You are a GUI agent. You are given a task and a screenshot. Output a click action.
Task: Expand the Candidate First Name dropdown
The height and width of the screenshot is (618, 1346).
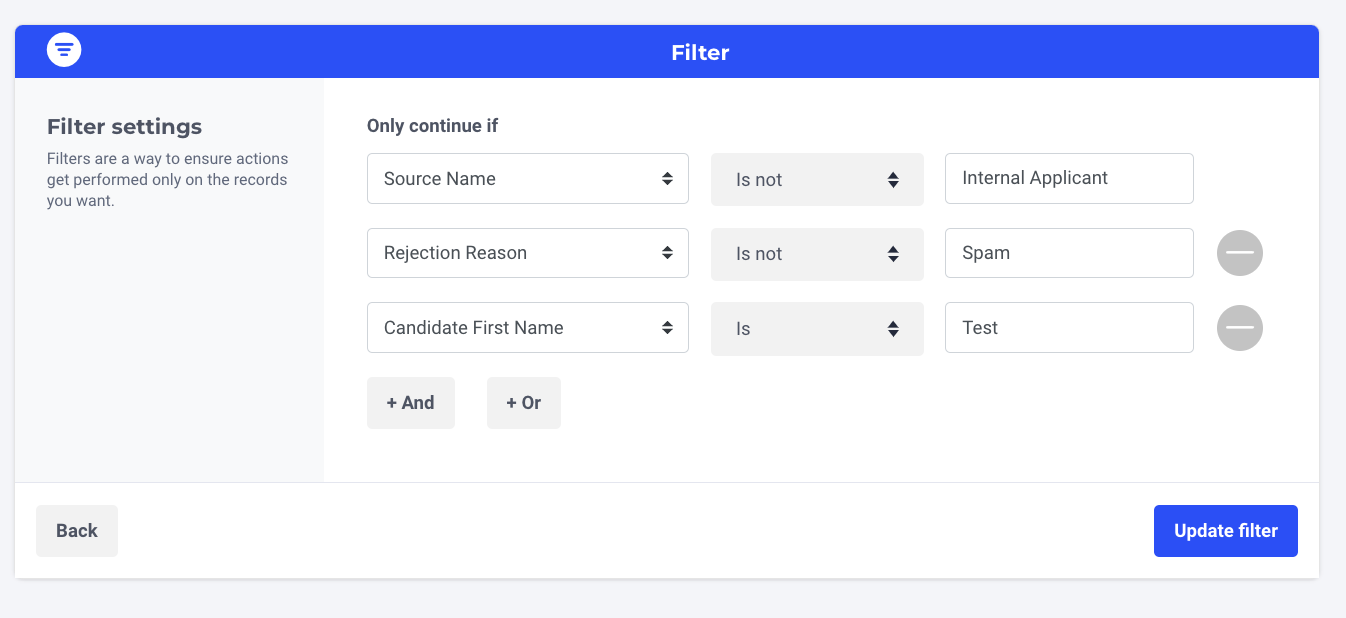[527, 328]
